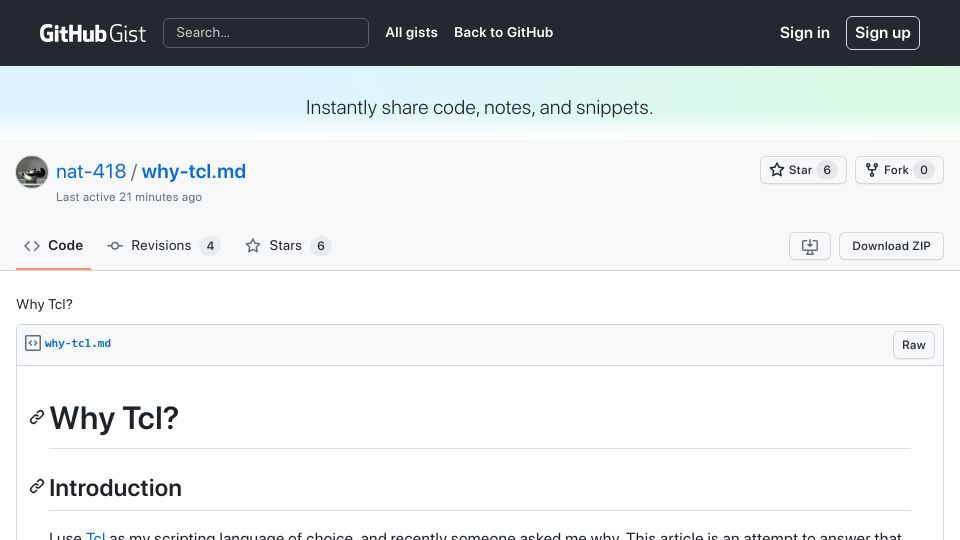View the Raw file
This screenshot has width=960, height=540.
913,345
